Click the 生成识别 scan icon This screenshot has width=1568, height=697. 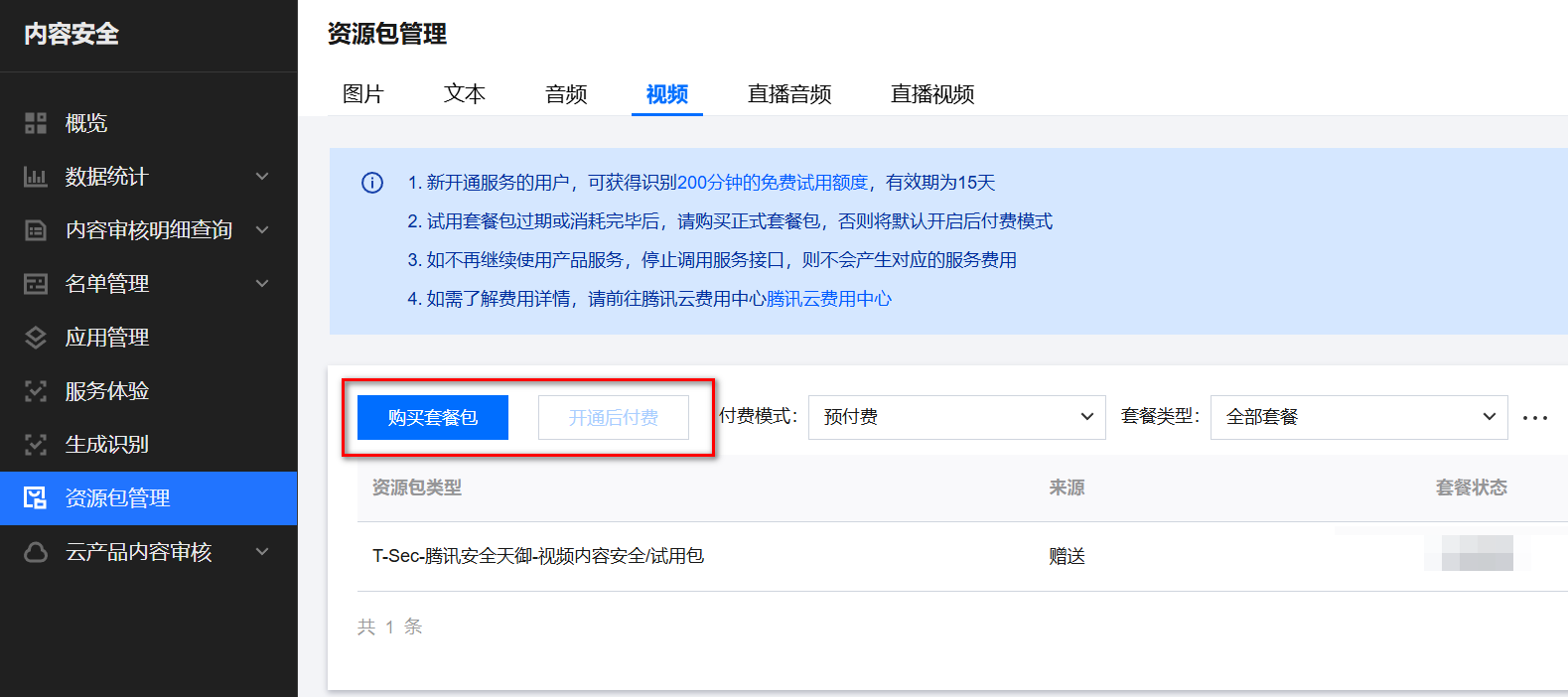[x=36, y=445]
